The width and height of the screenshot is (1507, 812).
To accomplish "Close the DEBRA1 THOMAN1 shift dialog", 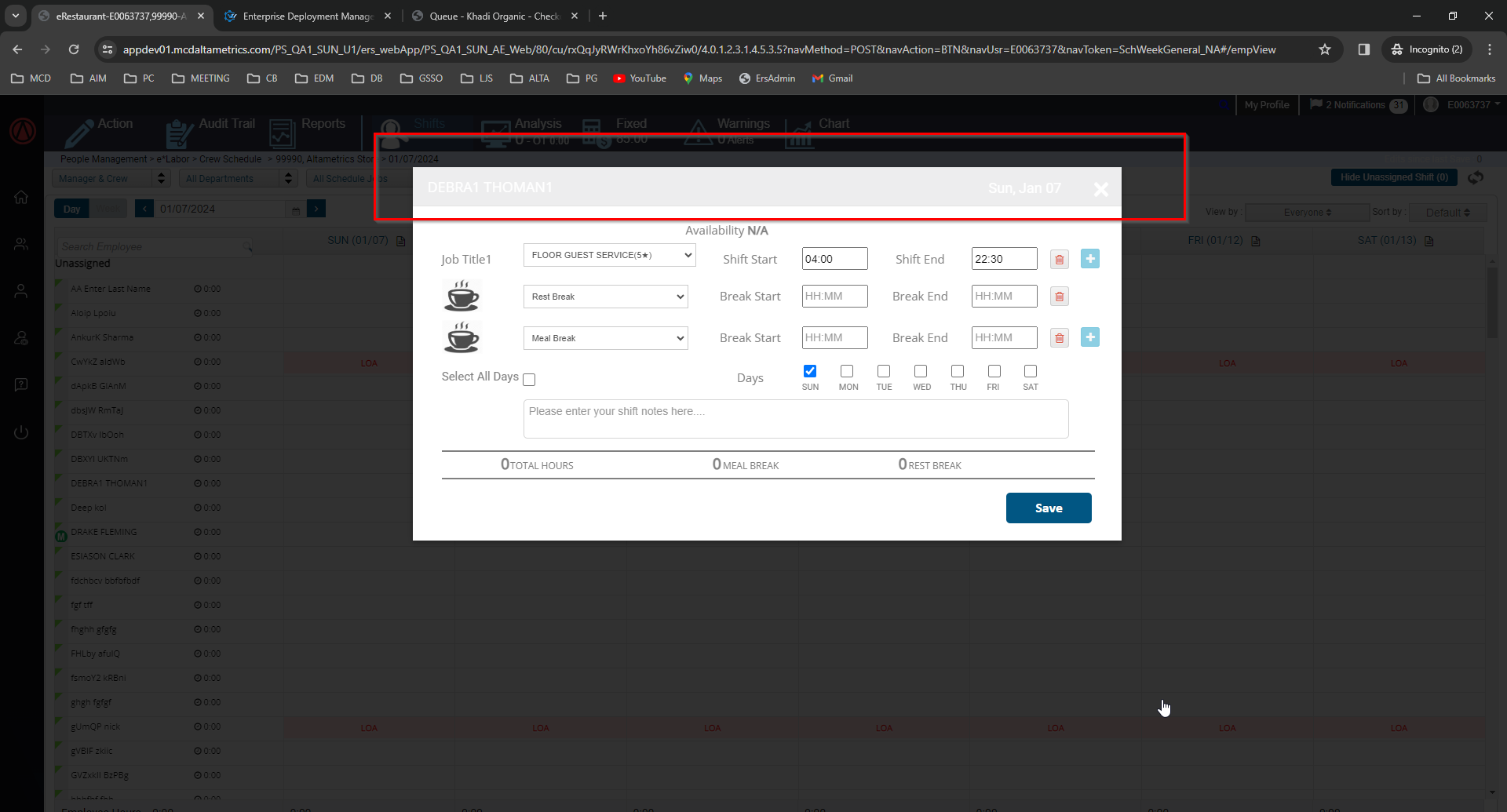I will point(1100,189).
